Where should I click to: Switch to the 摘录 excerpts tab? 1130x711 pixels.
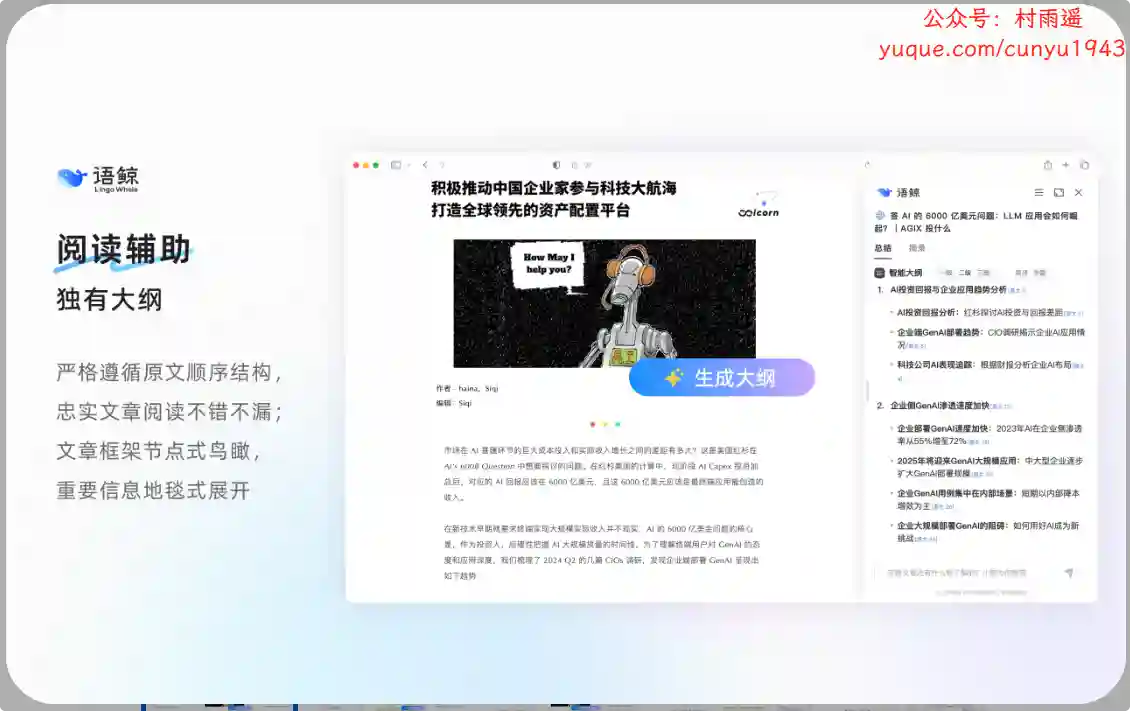[917, 248]
